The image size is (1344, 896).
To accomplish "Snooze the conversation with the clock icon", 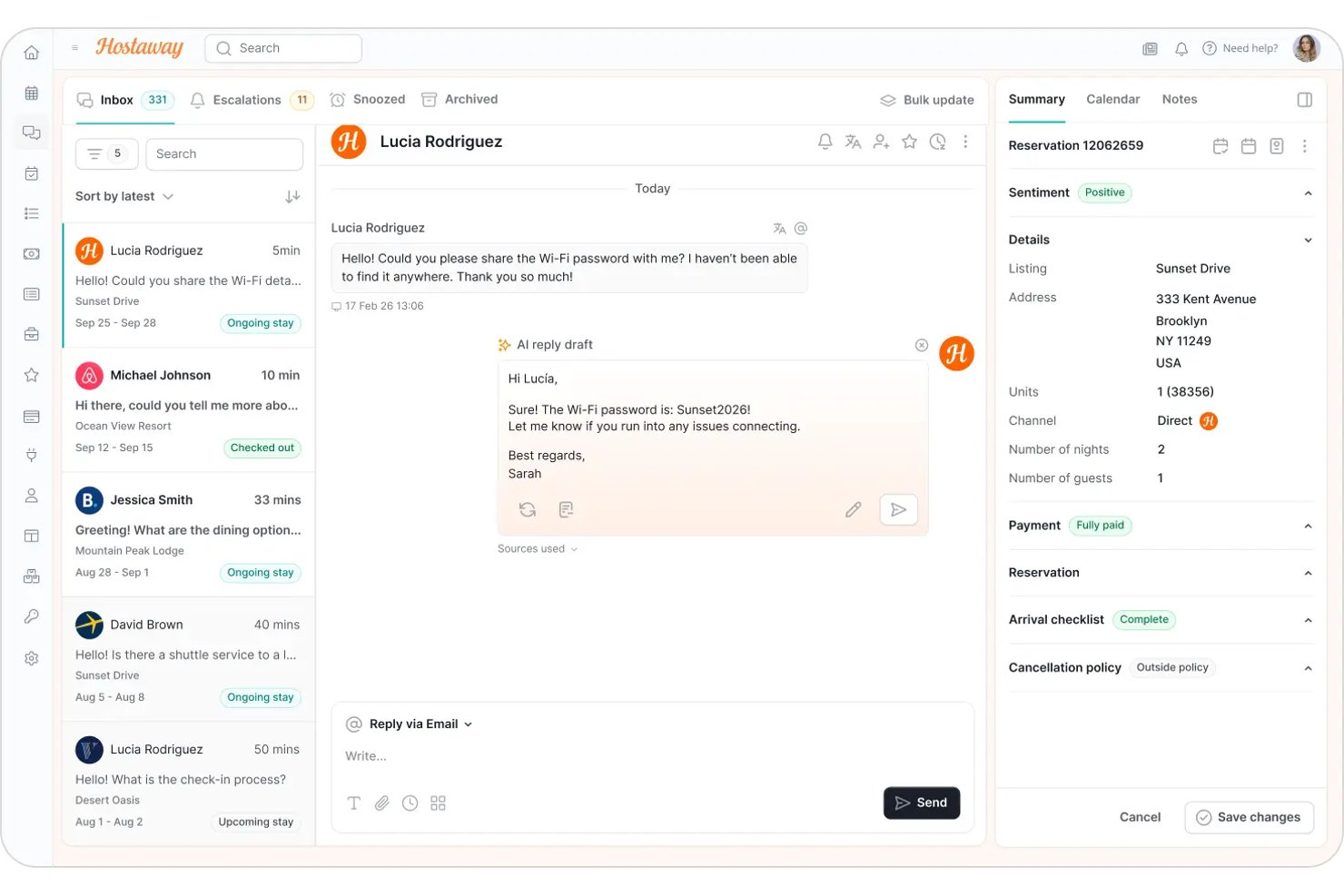I will [x=938, y=142].
